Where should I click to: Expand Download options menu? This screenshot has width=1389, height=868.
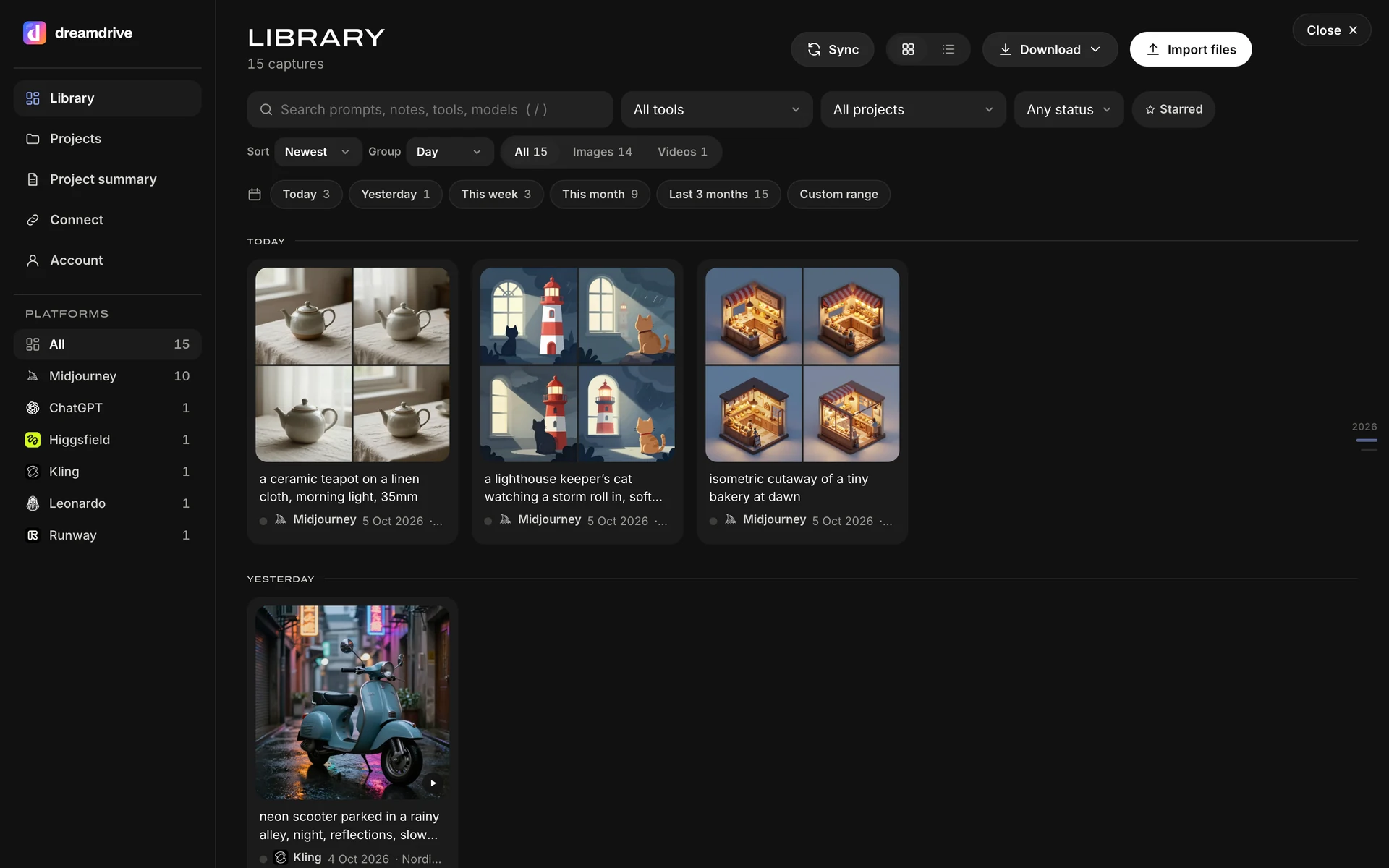1050,49
